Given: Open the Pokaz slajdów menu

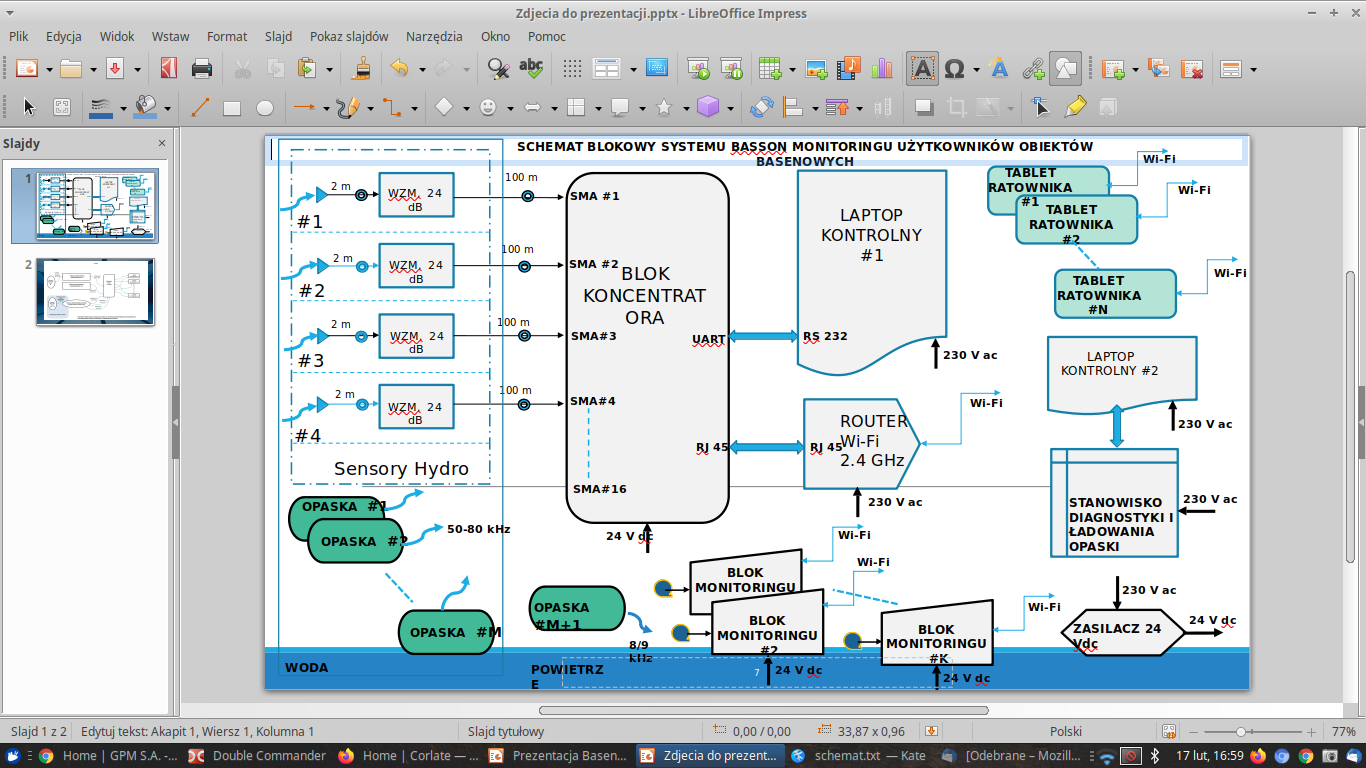Looking at the screenshot, I should click(x=348, y=36).
